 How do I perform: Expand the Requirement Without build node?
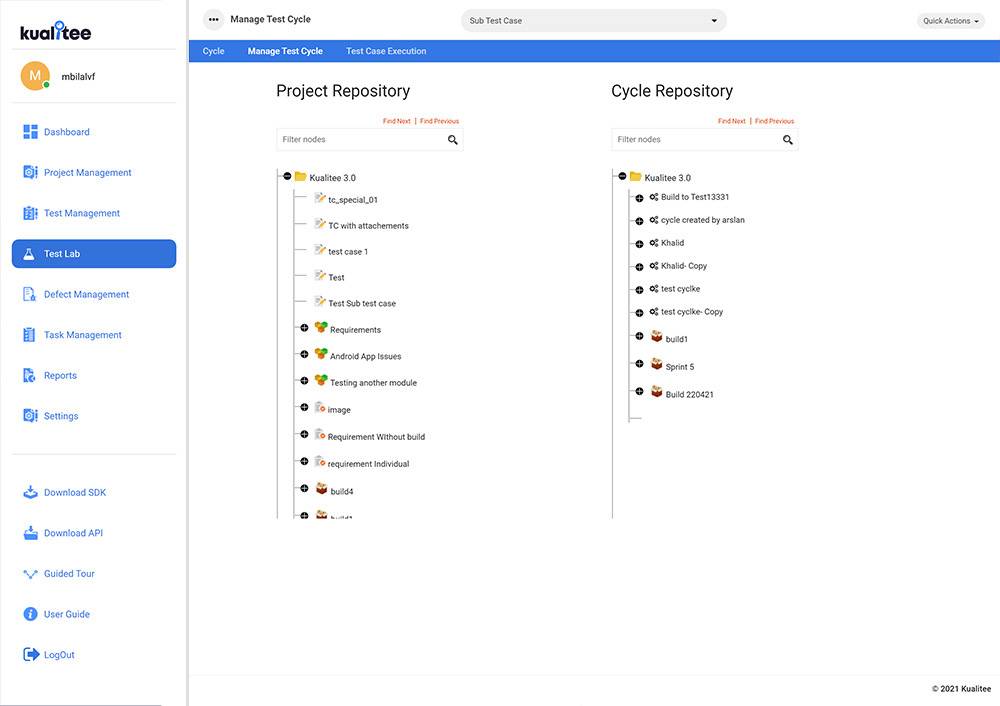point(304,434)
